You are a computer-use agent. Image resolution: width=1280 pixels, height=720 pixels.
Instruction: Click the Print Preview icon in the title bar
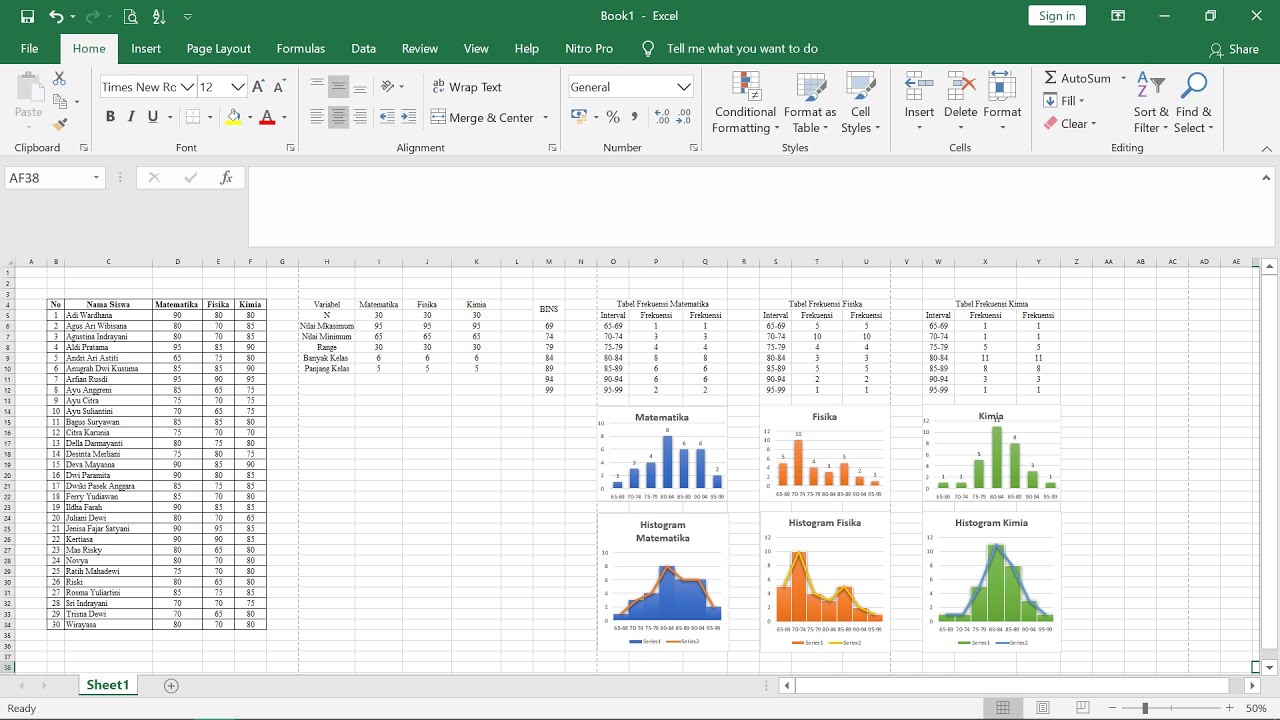(130, 16)
